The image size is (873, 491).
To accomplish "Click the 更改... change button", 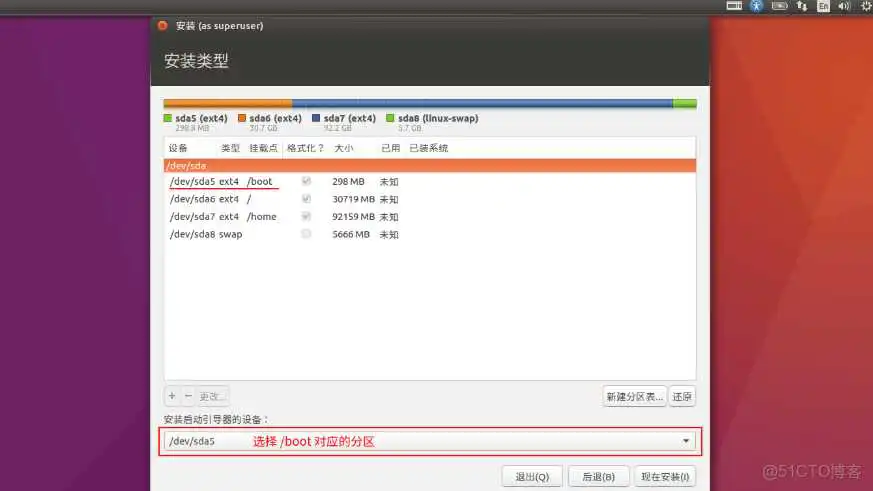I will [212, 396].
